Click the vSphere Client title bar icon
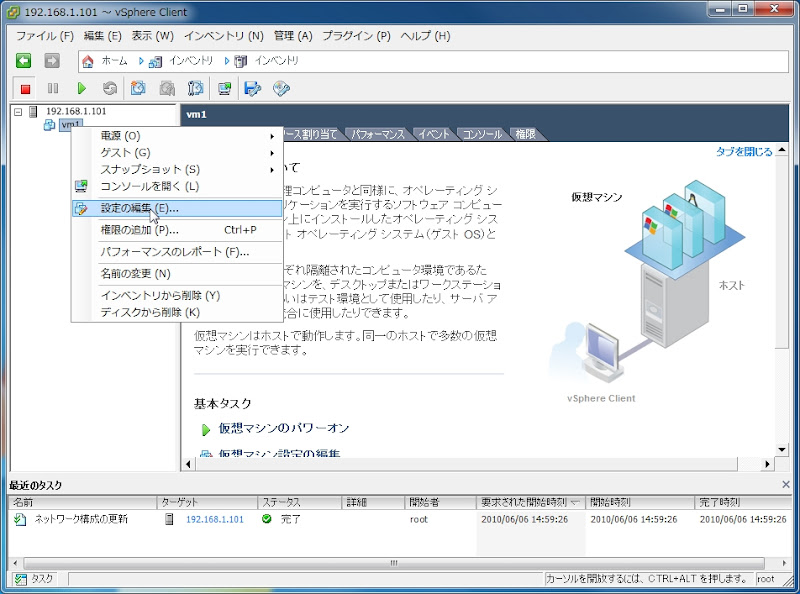Image resolution: width=800 pixels, height=594 pixels. click(x=13, y=12)
